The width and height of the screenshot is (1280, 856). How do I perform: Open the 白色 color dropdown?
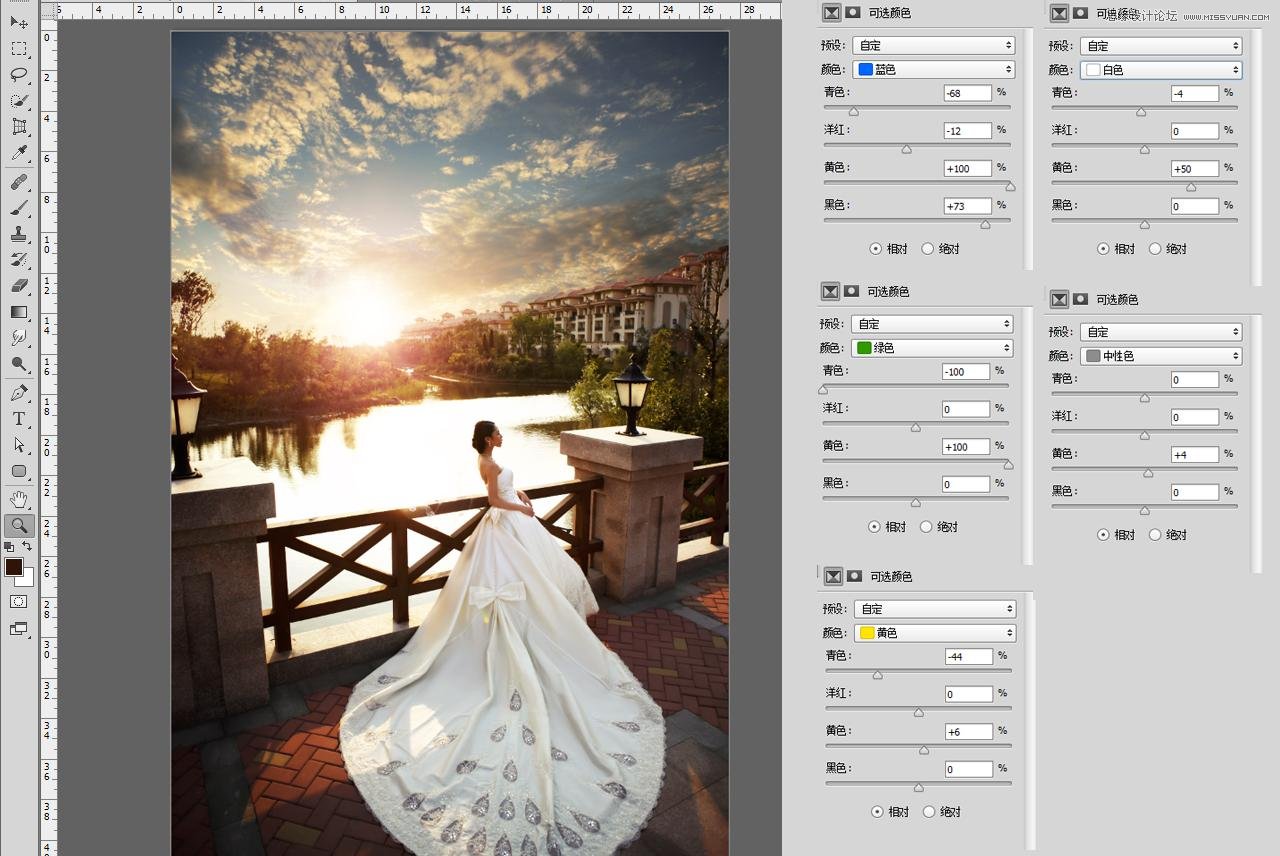click(1161, 70)
